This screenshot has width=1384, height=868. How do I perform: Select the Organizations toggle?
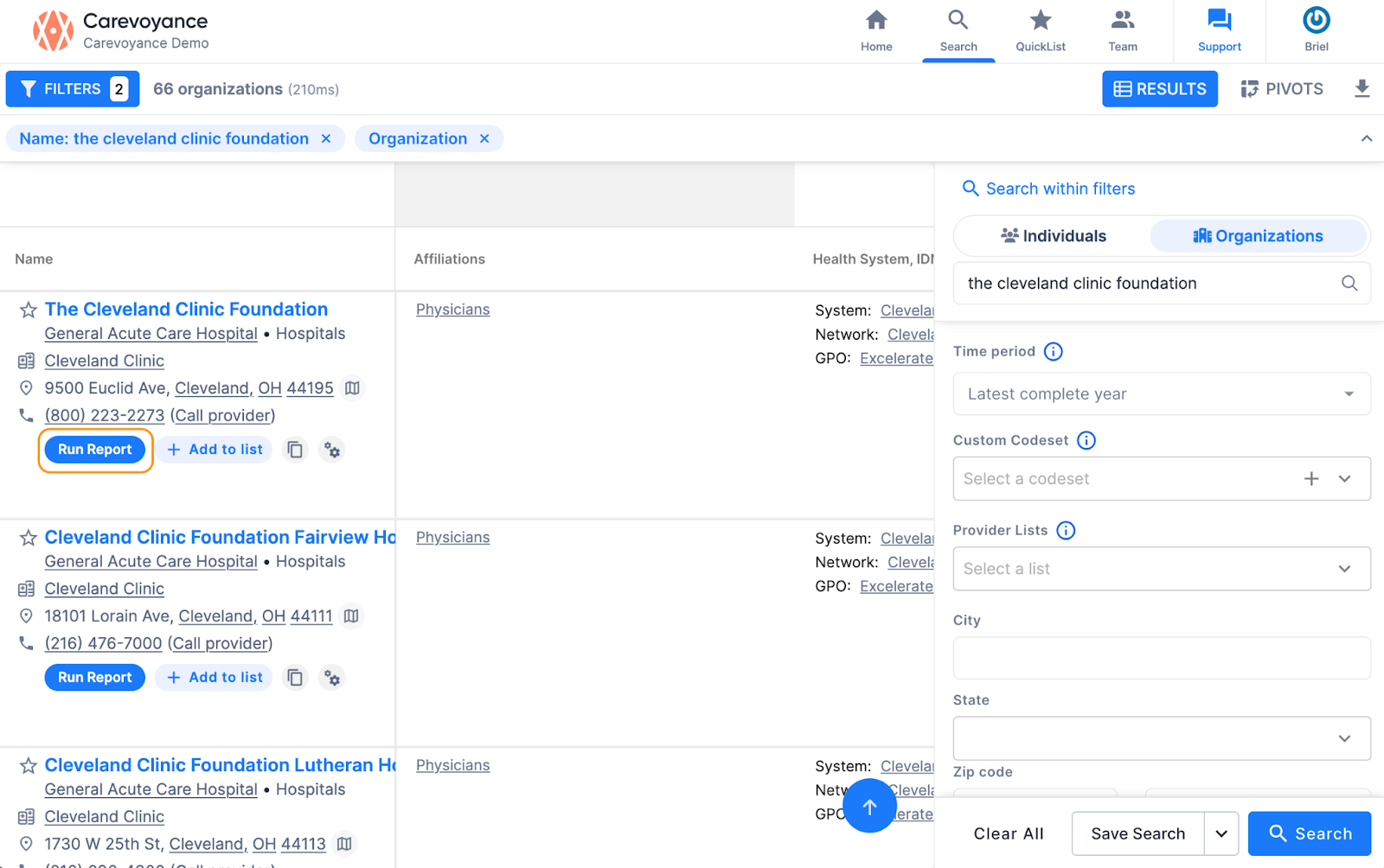[x=1259, y=236]
